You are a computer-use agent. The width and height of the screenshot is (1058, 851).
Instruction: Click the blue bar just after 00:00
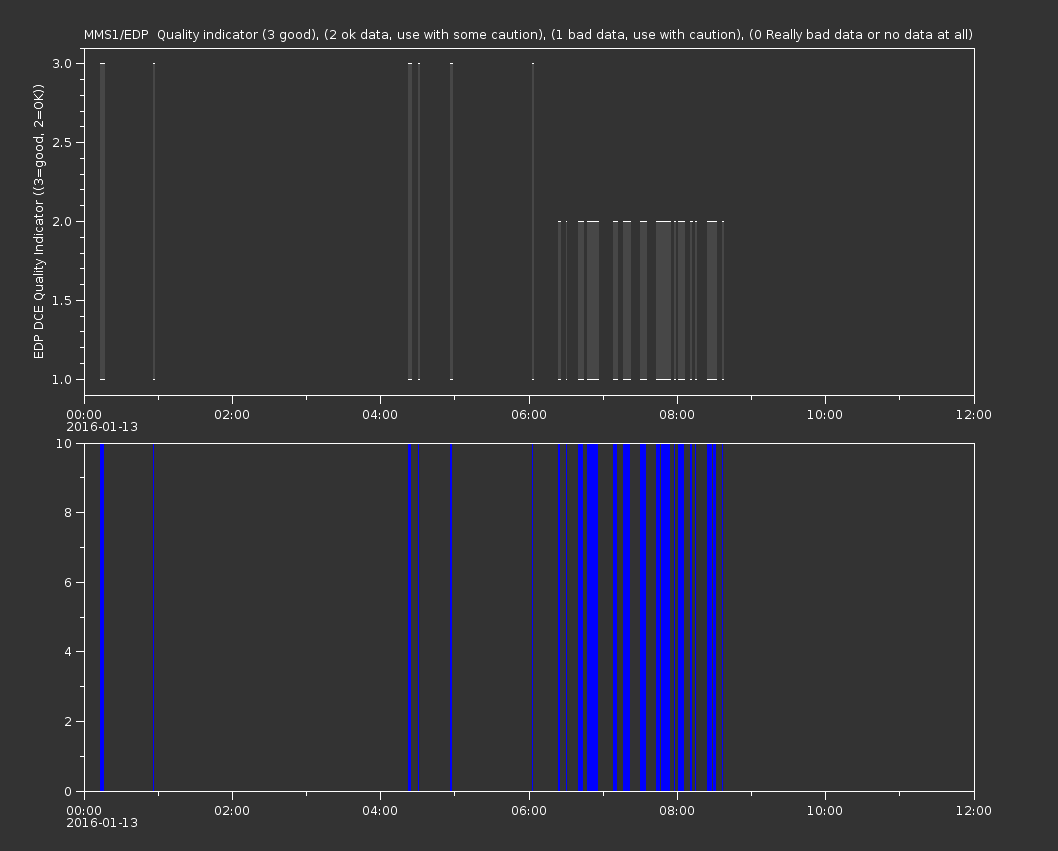tap(102, 617)
